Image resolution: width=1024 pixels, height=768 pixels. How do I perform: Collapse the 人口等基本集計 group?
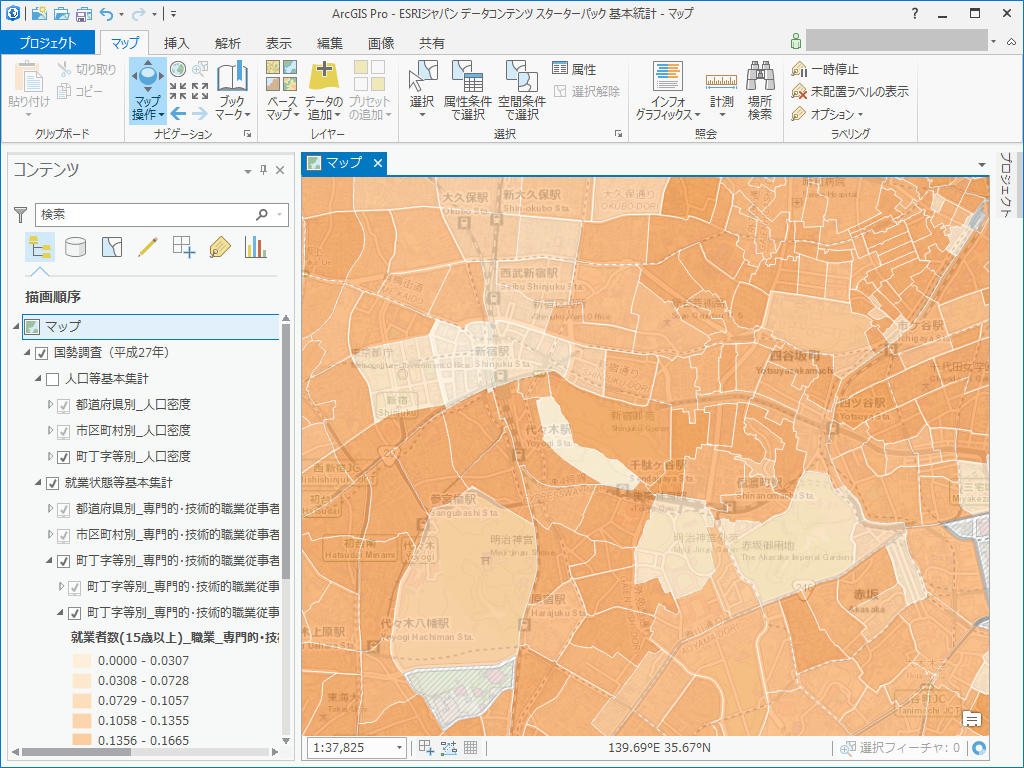[39, 379]
